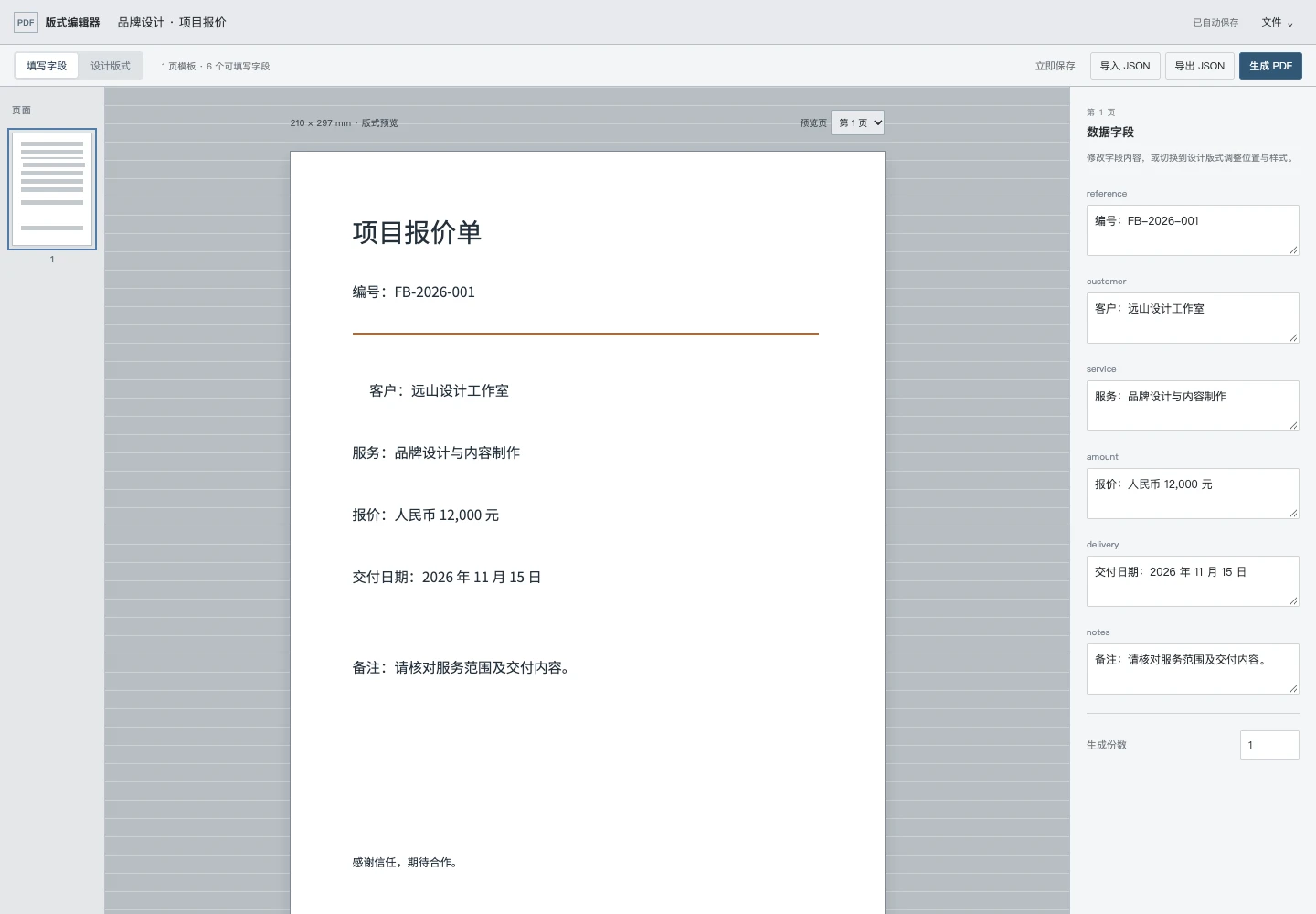
Task: Click 项目报价单 title on page preview
Action: pyautogui.click(x=417, y=233)
